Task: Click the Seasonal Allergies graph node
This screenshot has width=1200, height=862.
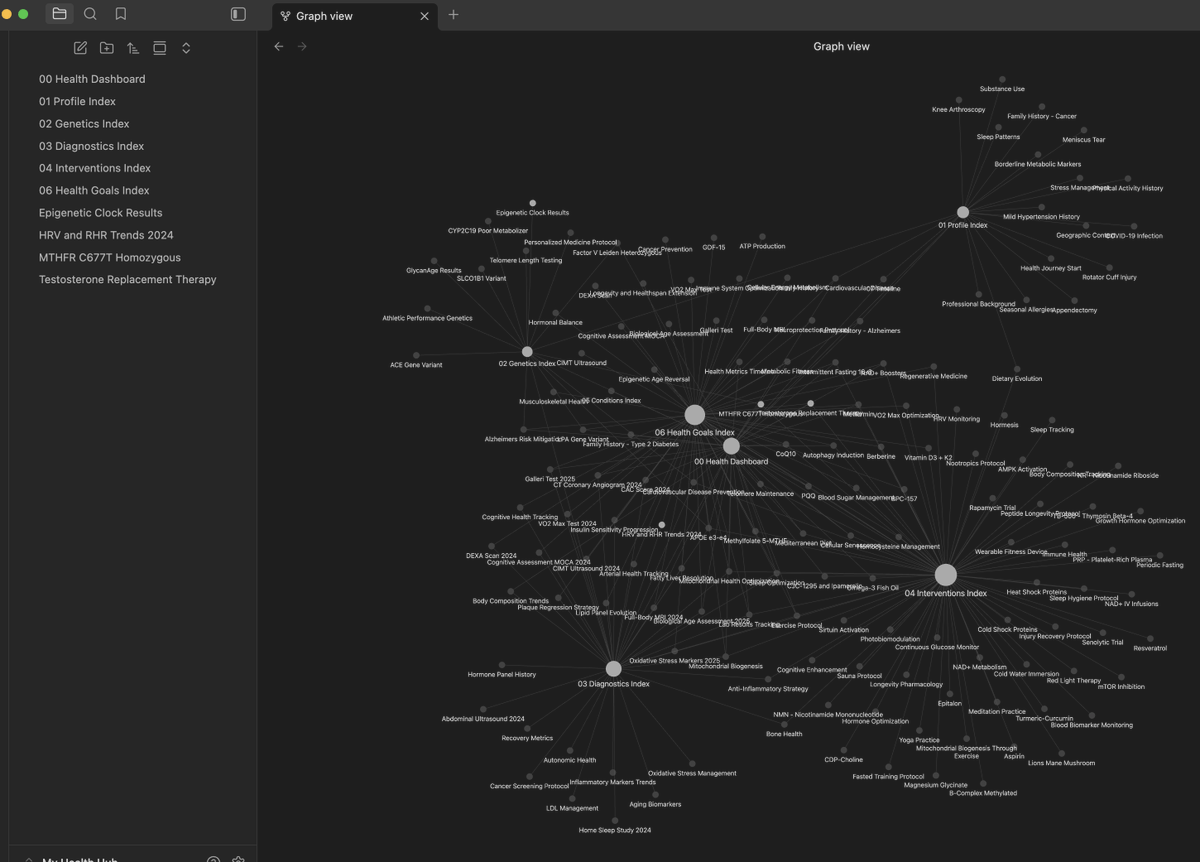Action: (1026, 300)
